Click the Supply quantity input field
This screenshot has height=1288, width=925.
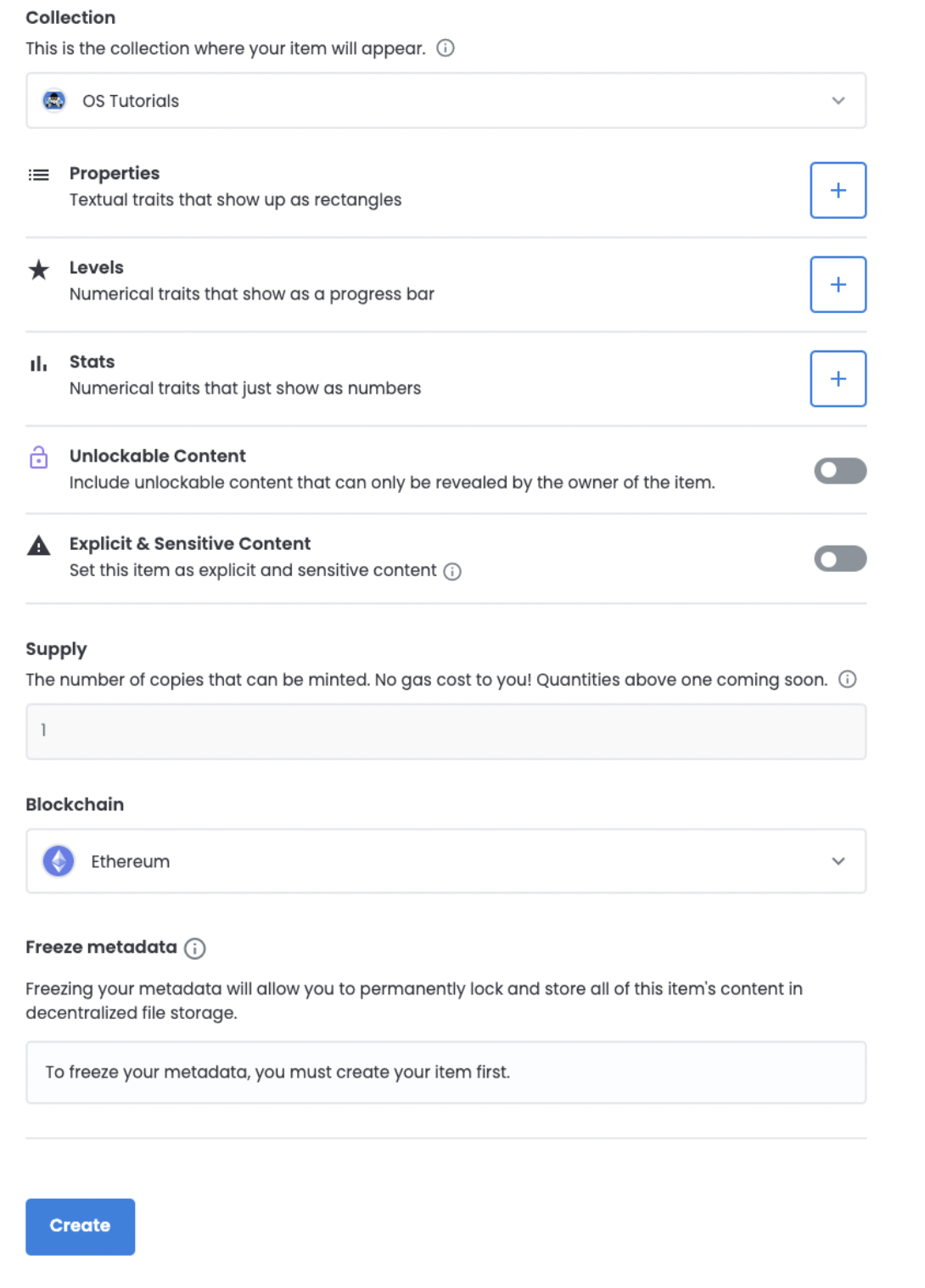pos(446,731)
